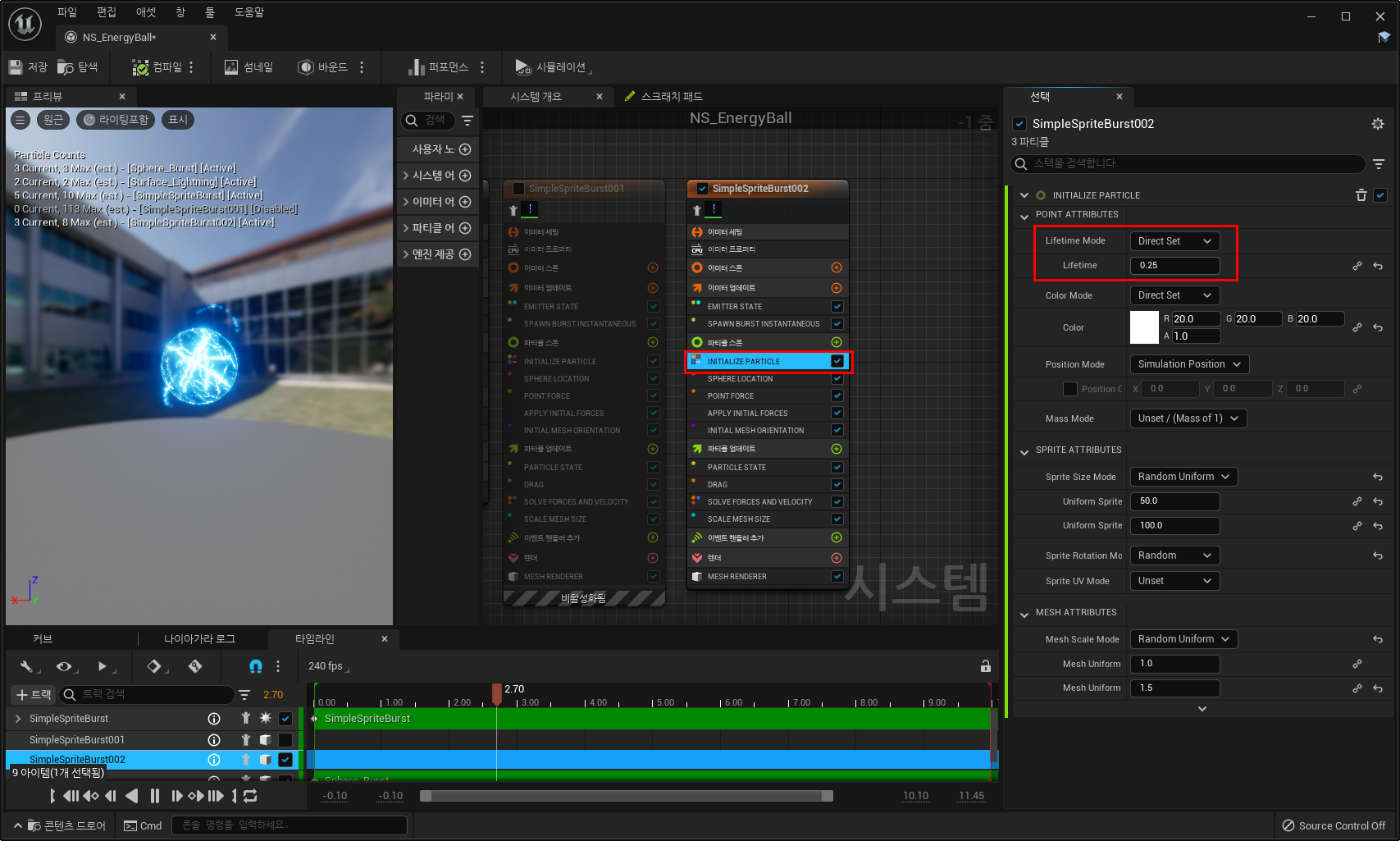Open the 애셋 (Asset) menu
1400x841 pixels.
[x=146, y=12]
